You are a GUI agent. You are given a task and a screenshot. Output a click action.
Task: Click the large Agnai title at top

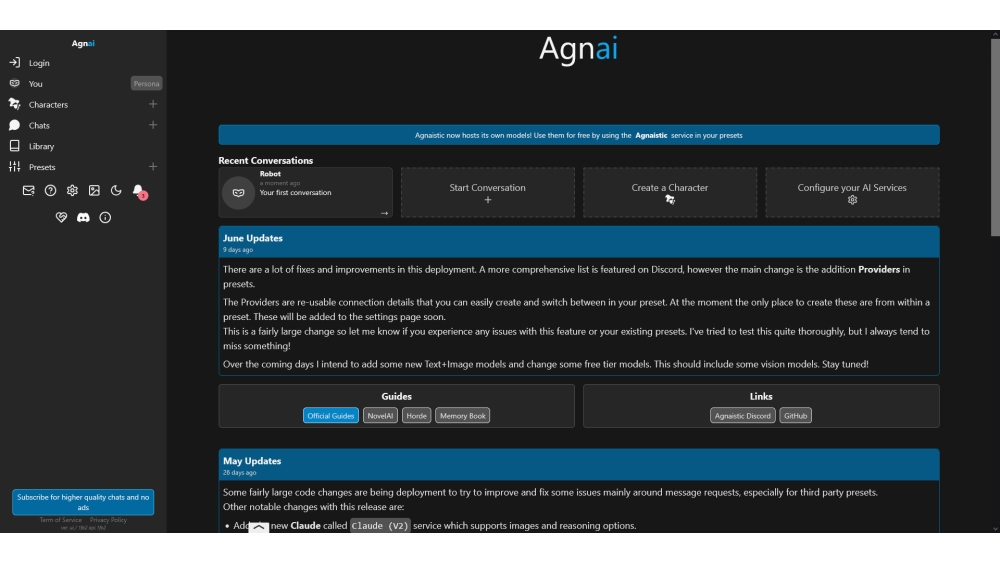pyautogui.click(x=578, y=48)
